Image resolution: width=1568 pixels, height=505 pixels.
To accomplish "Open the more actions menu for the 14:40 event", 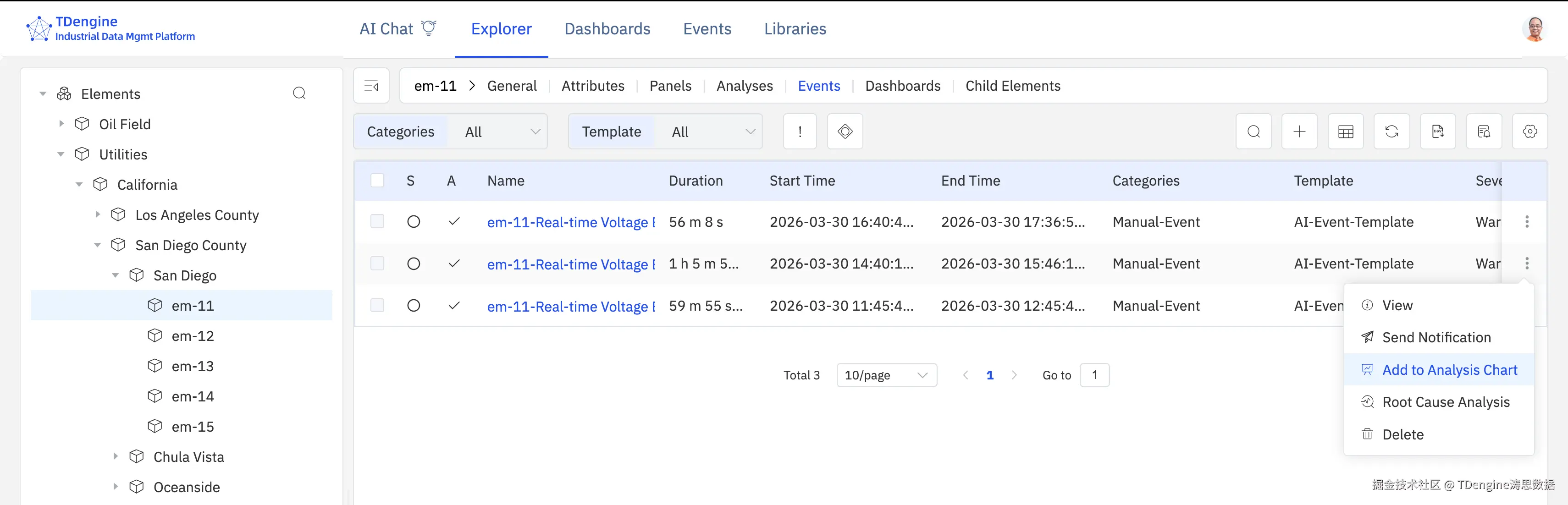I will coord(1527,263).
